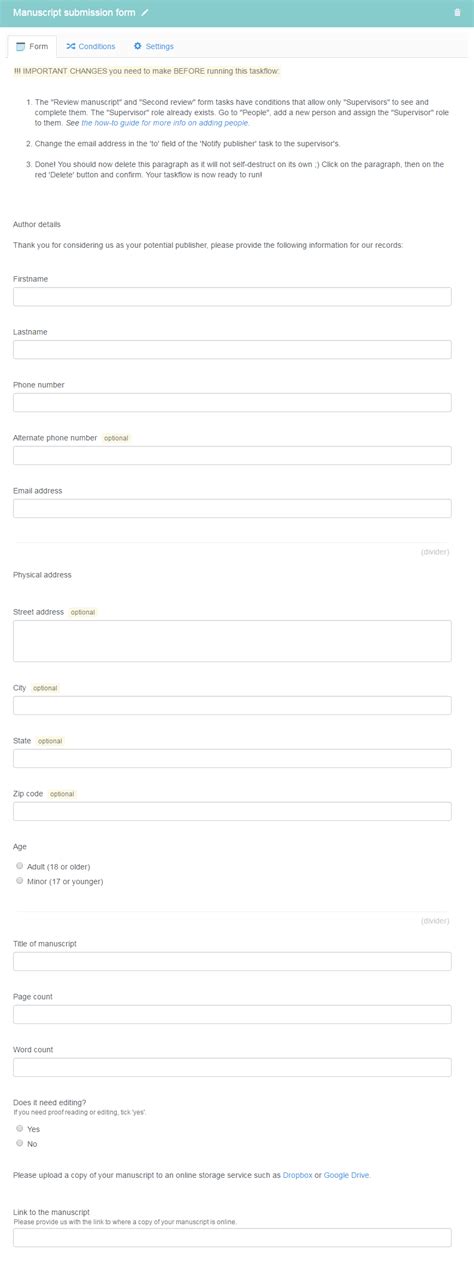The height and width of the screenshot is (1263, 474).
Task: Click the Street address text area
Action: [232, 641]
